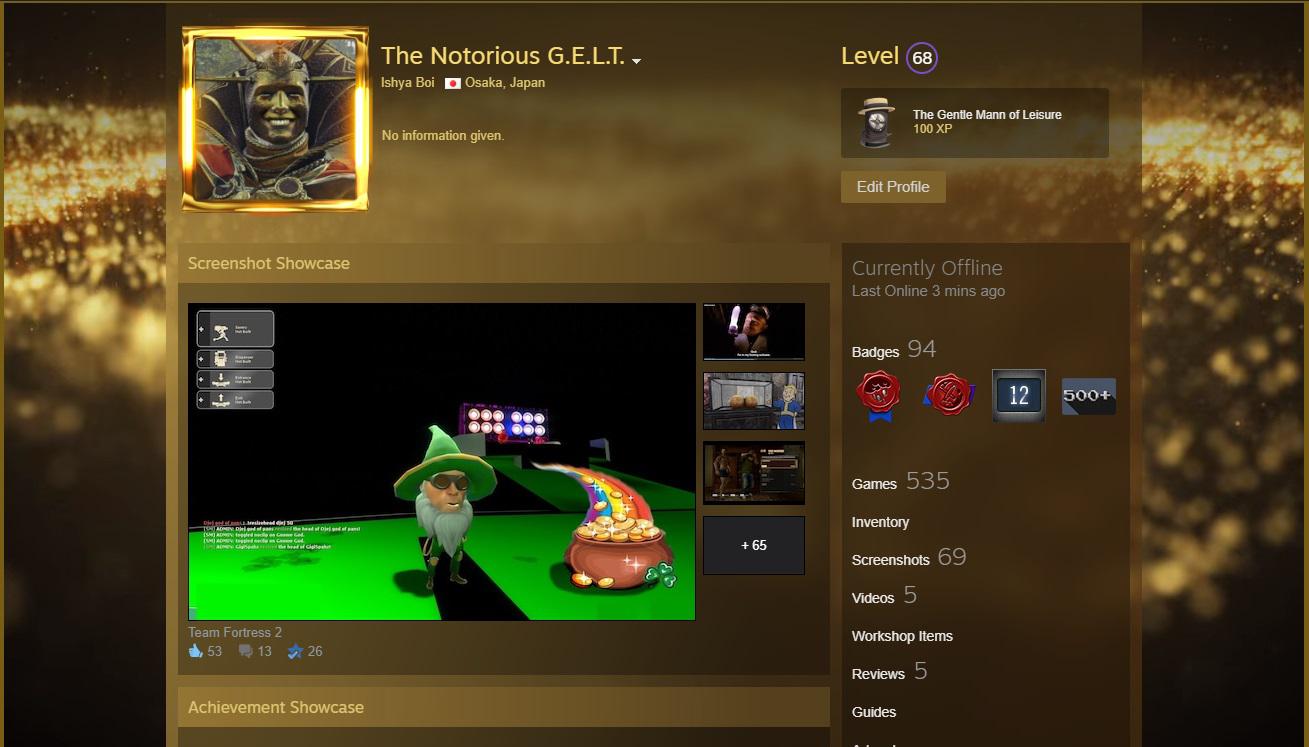Open the Level 68 badge circle
1309x747 pixels.
pyautogui.click(x=922, y=58)
